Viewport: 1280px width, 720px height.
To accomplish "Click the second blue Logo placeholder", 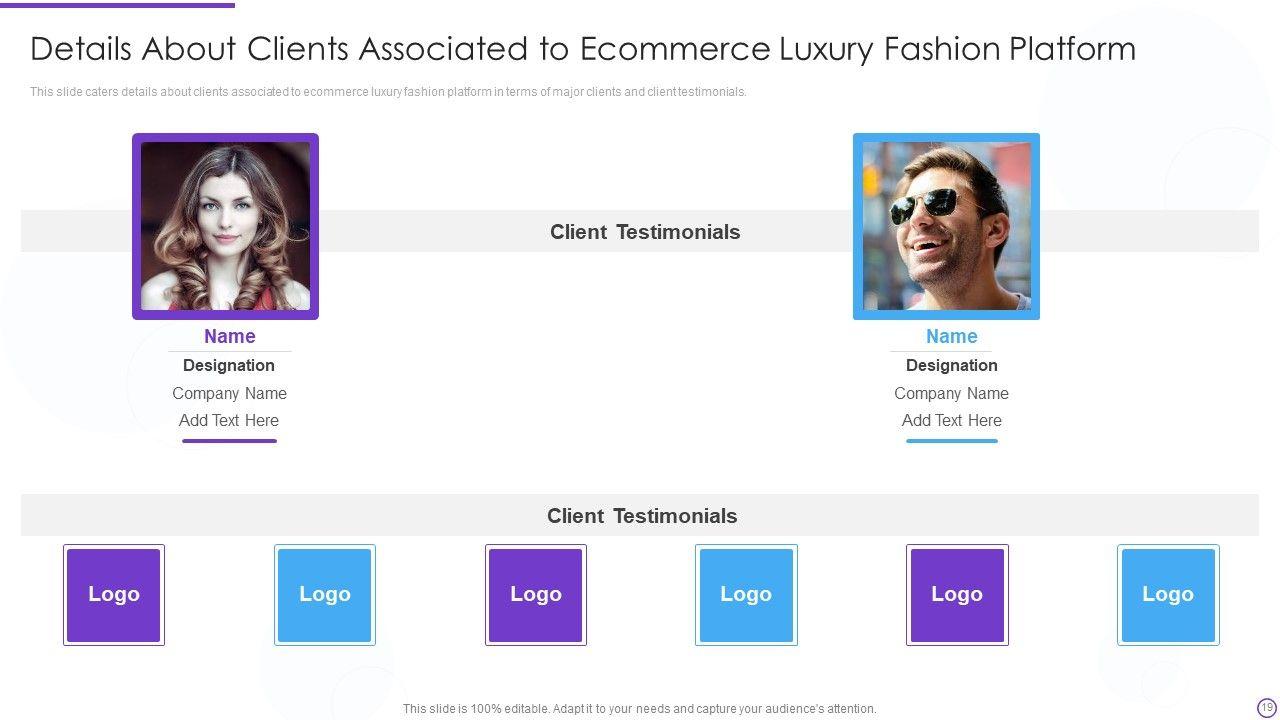I will click(x=746, y=595).
